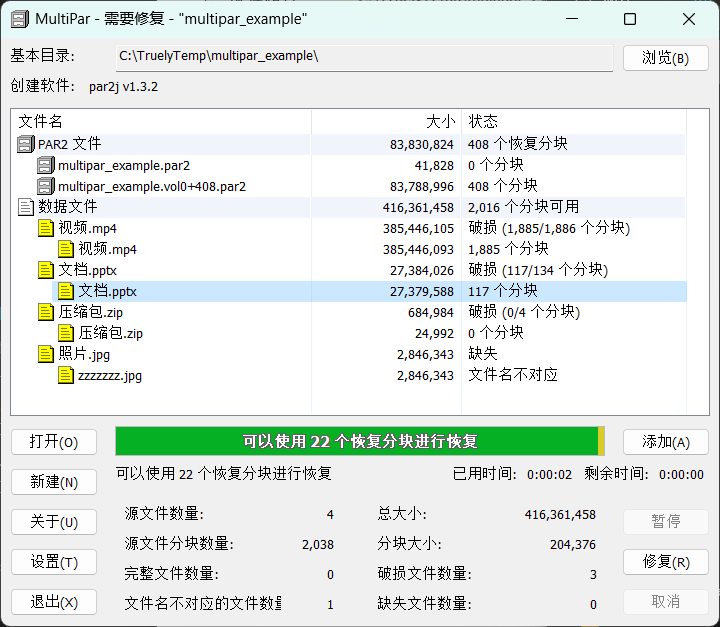Click the multipar_example.par2 file icon
The width and height of the screenshot is (720, 627).
click(x=46, y=166)
